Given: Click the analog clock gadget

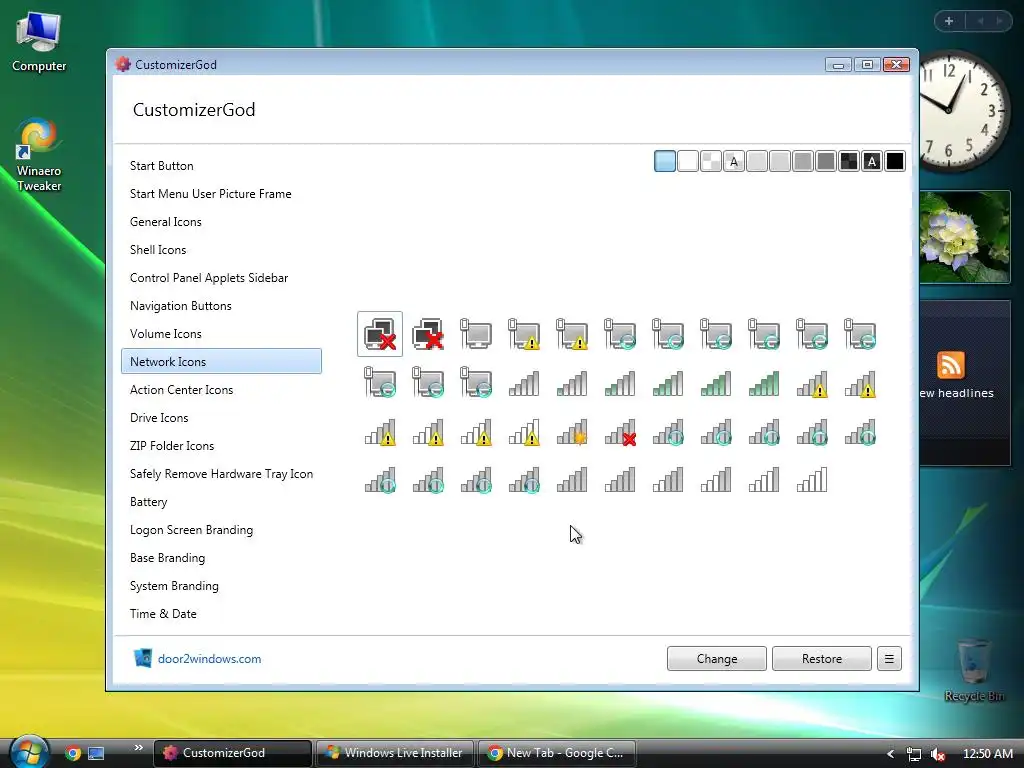Looking at the screenshot, I should [x=964, y=112].
